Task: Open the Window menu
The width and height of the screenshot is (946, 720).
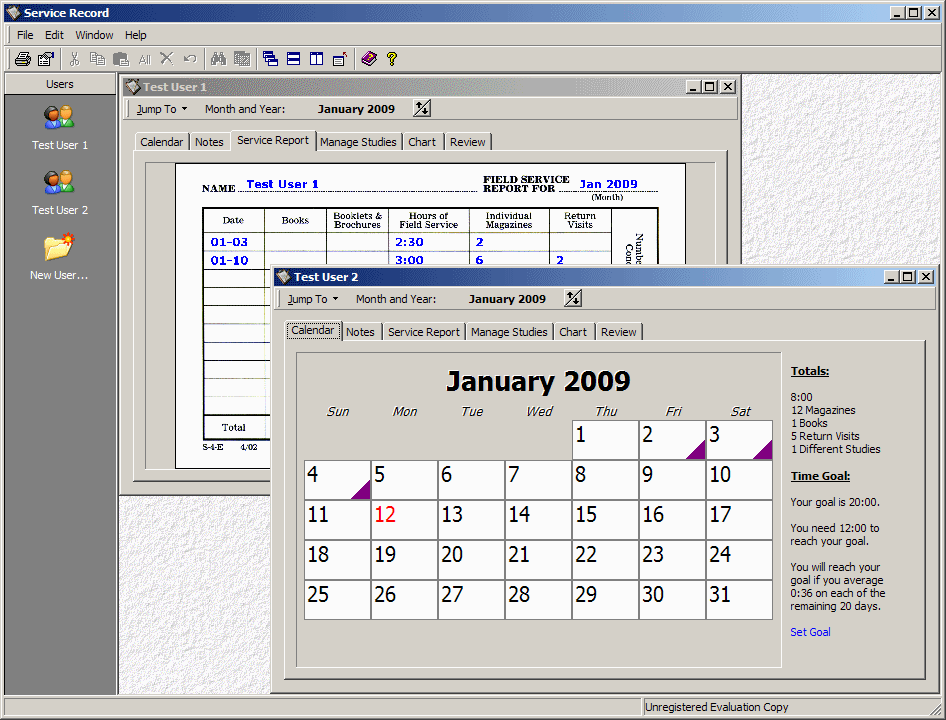Action: pyautogui.click(x=94, y=35)
